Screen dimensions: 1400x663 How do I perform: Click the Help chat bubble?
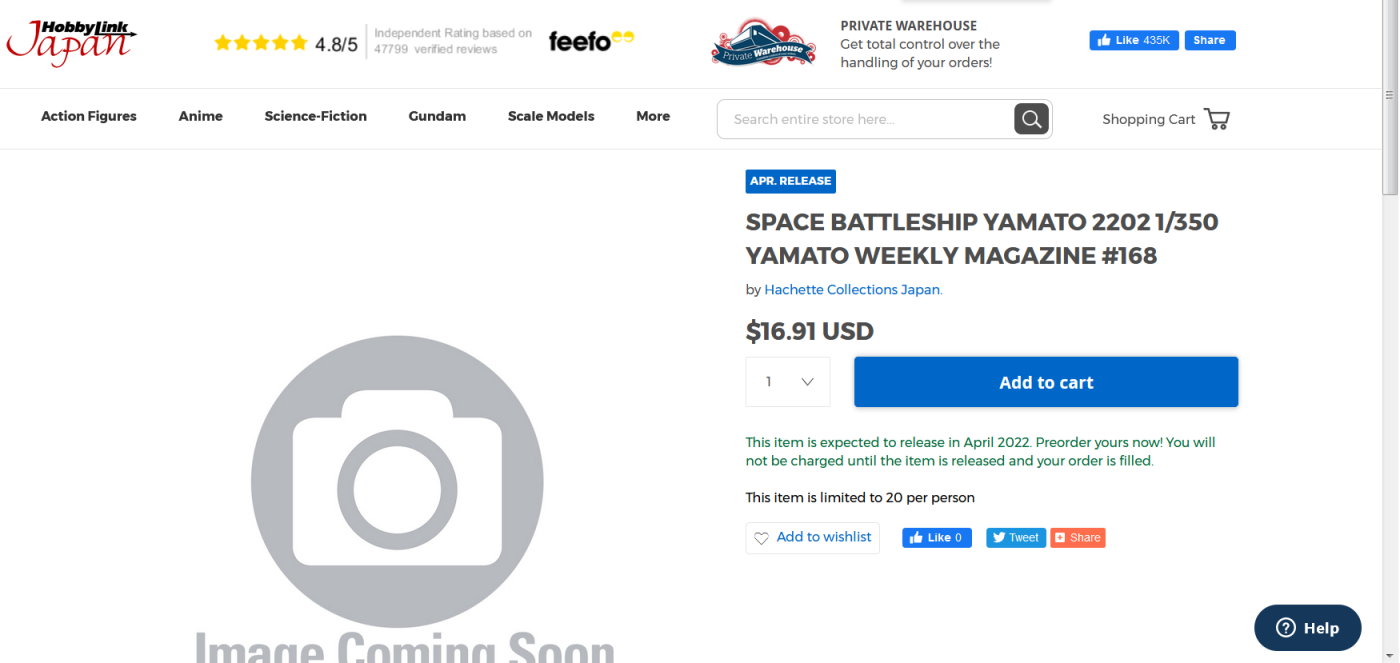tap(1307, 628)
